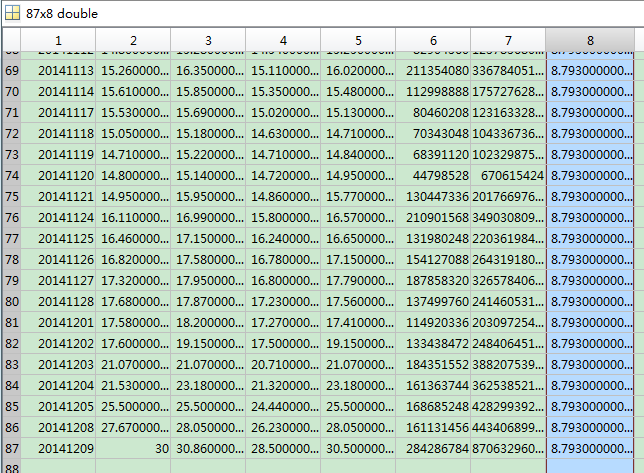Click cell with date 20141204
The image size is (644, 473).
58,385
